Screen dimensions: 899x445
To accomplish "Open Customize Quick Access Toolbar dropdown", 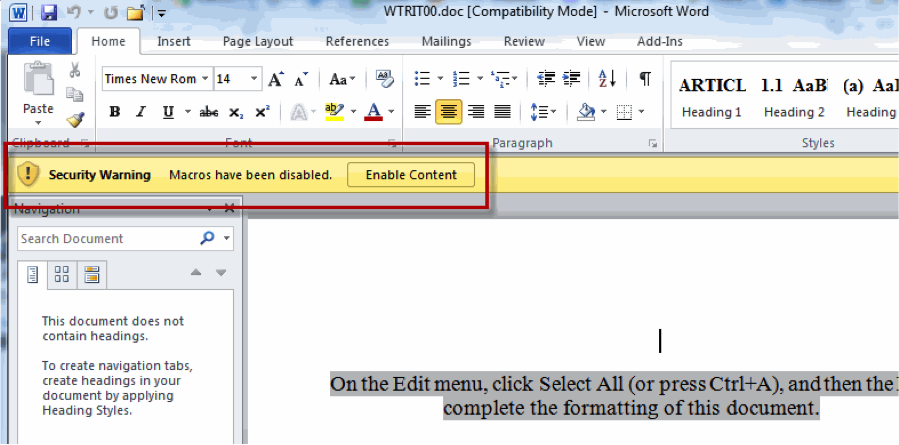I will click(x=162, y=13).
